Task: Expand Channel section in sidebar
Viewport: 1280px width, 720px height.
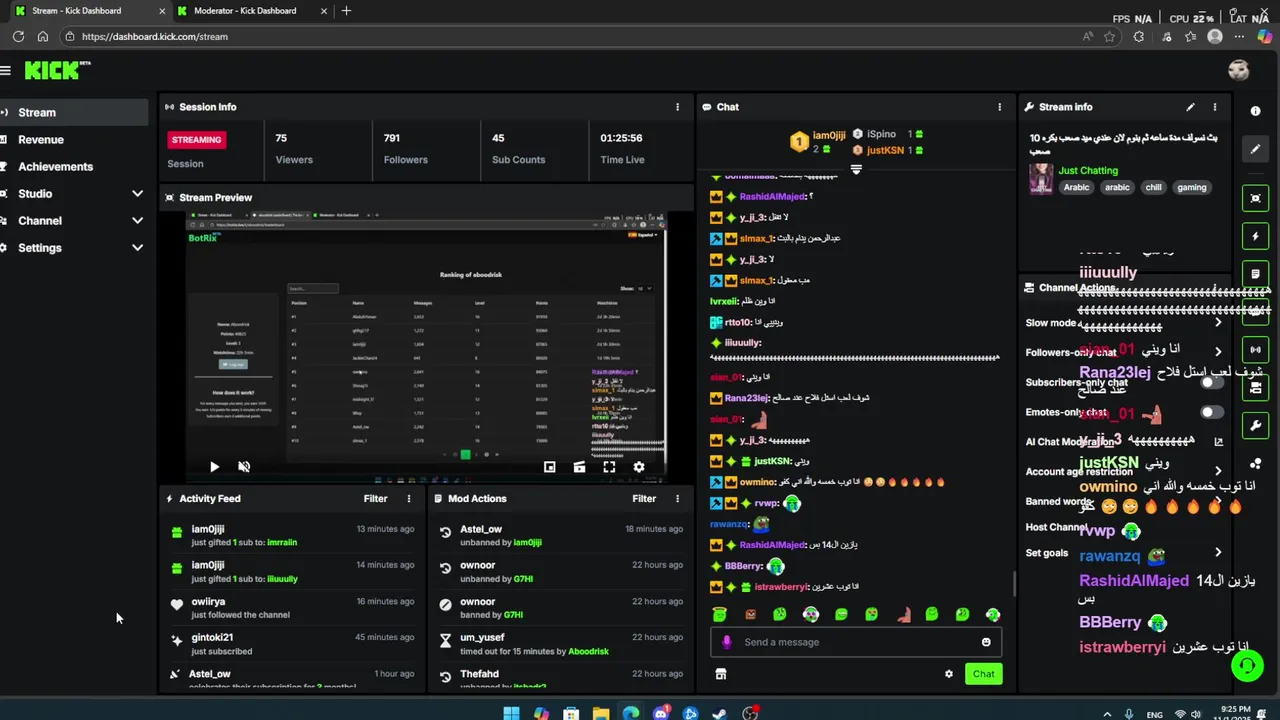Action: 137,221
